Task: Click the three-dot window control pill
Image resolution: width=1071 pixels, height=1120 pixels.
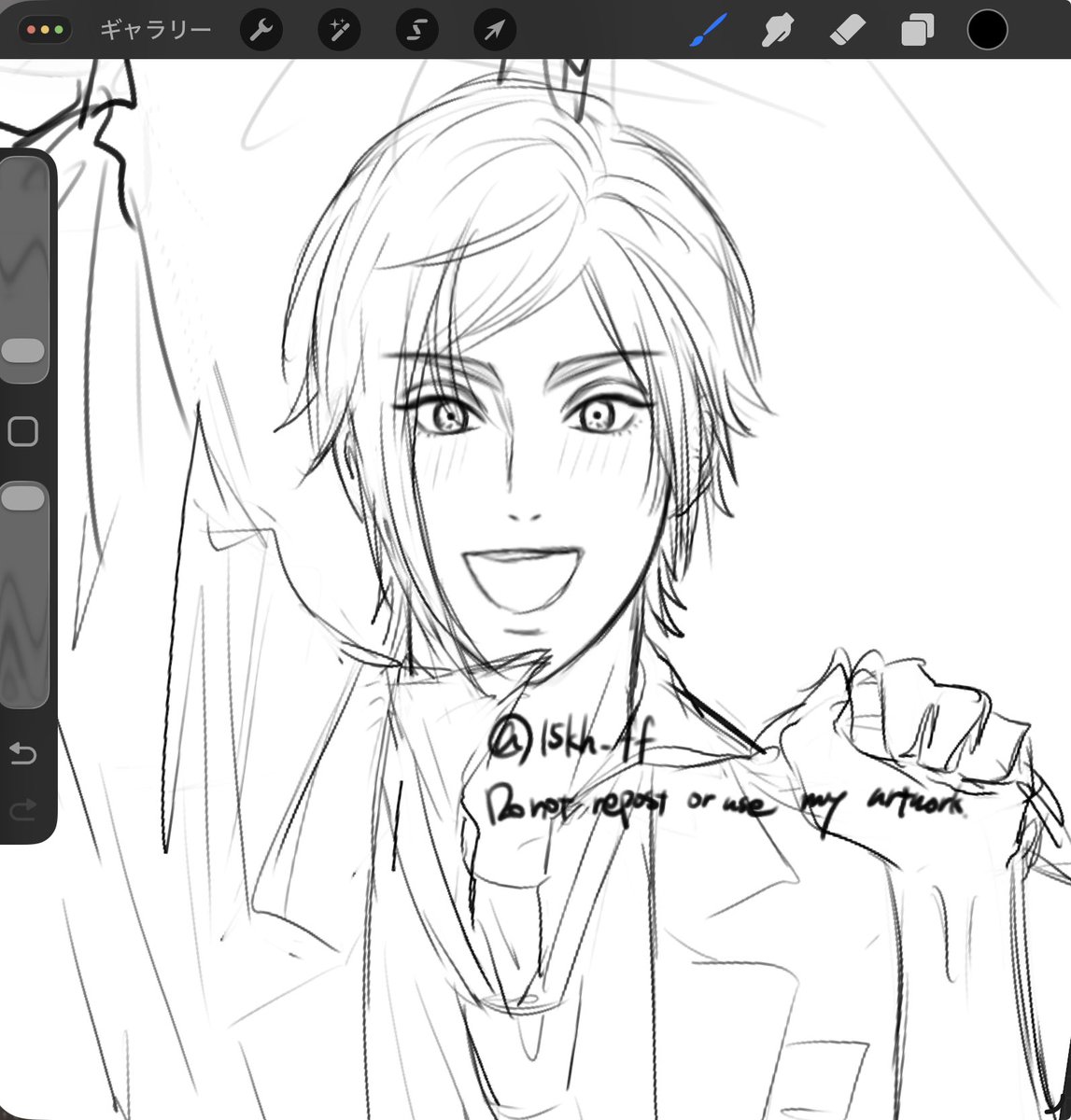Action: (45, 30)
